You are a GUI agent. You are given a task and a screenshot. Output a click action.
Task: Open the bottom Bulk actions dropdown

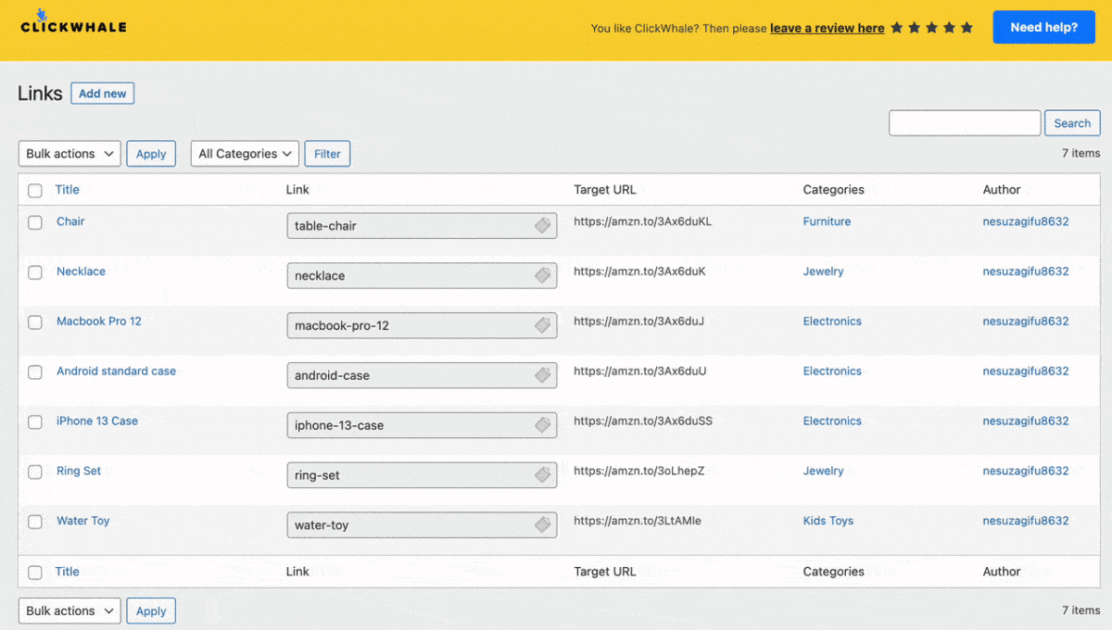[x=70, y=611]
